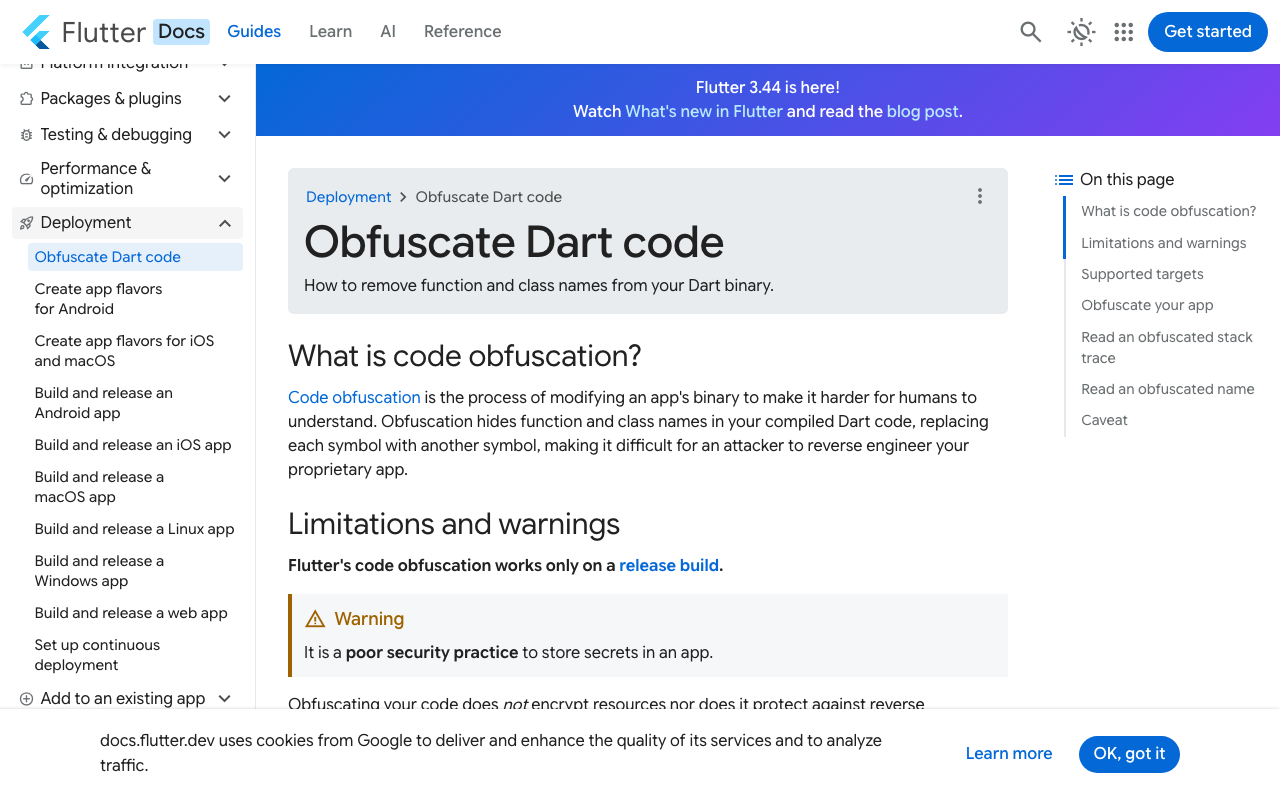Open the Learn tab

pyautogui.click(x=330, y=32)
